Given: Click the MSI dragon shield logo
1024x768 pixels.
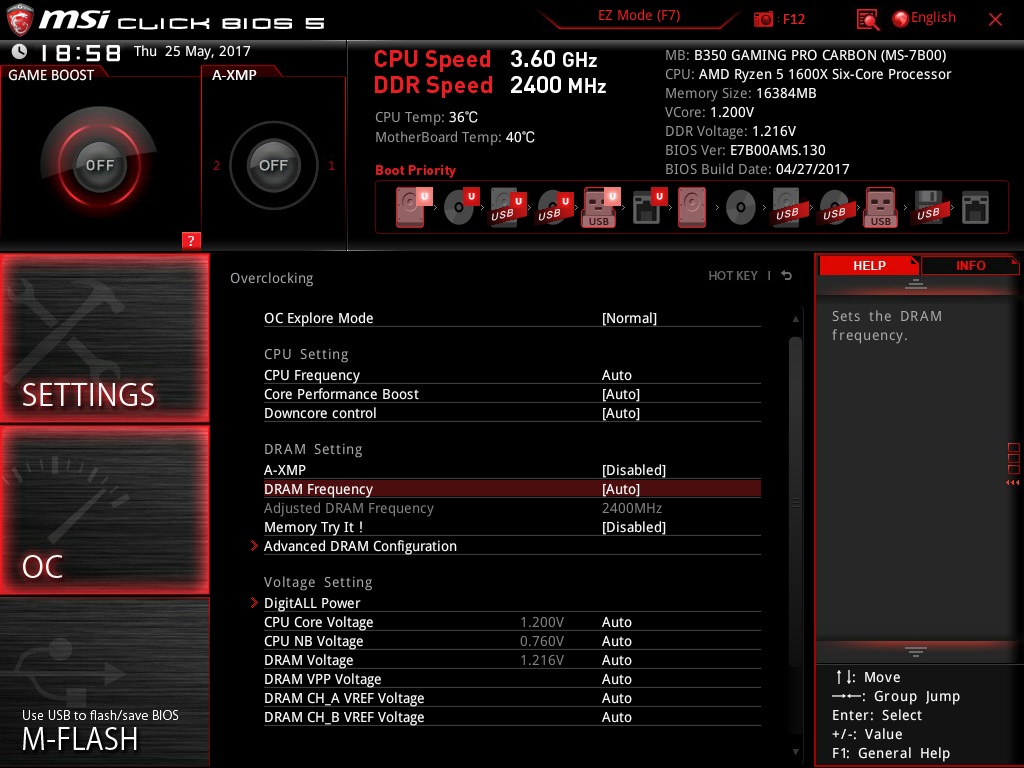Looking at the screenshot, I should pos(19,20).
